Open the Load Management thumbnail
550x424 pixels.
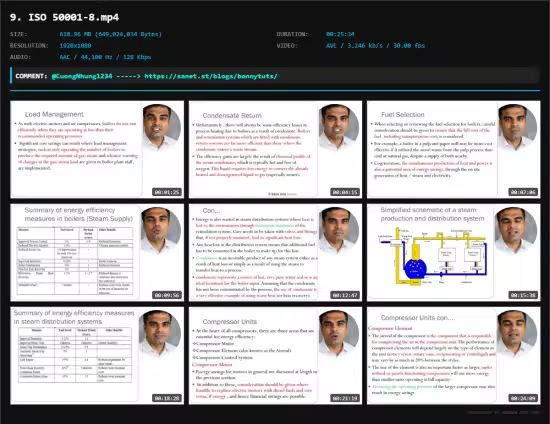point(97,149)
